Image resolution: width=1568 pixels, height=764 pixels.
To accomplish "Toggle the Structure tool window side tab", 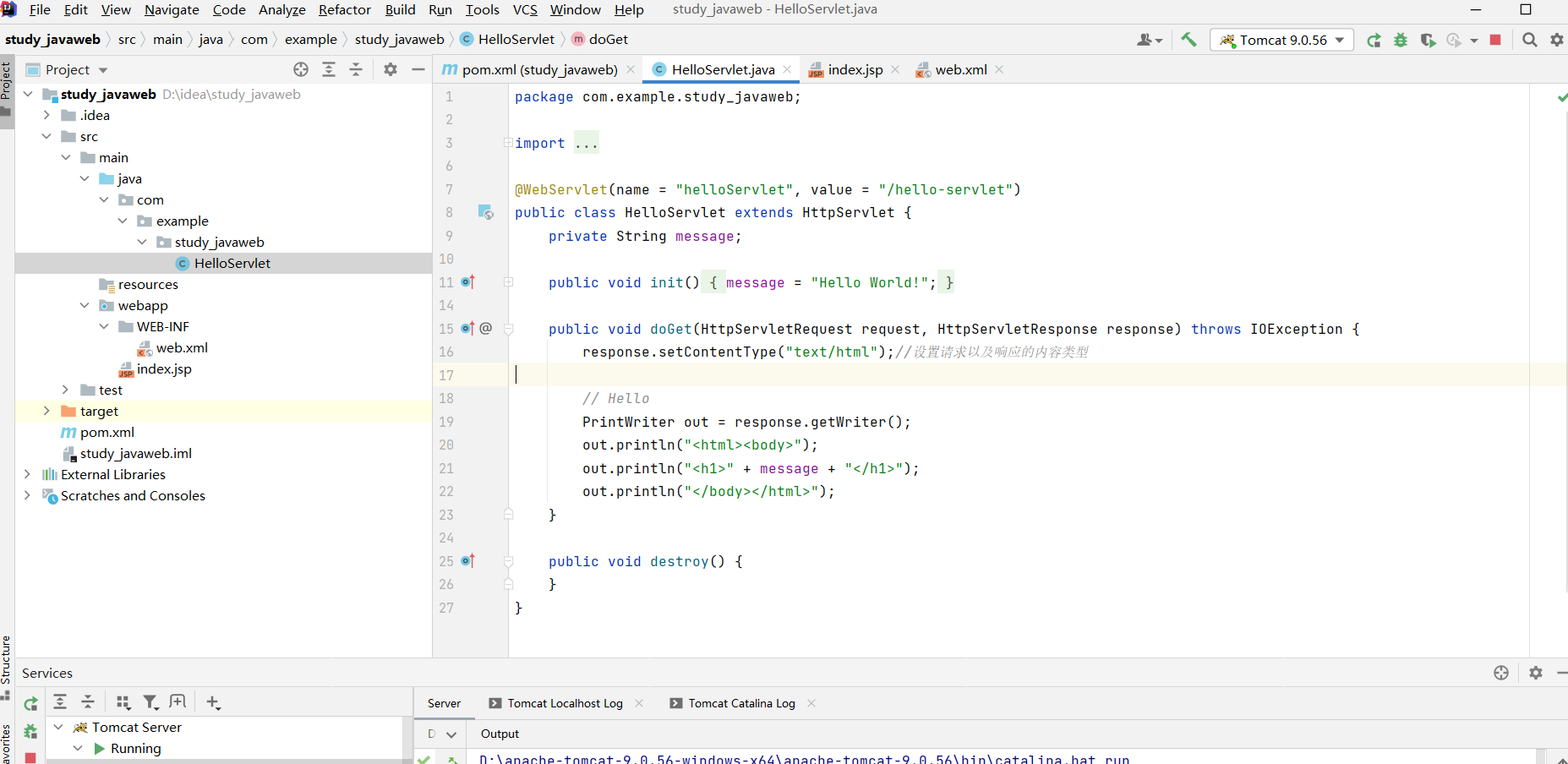I will [7, 668].
